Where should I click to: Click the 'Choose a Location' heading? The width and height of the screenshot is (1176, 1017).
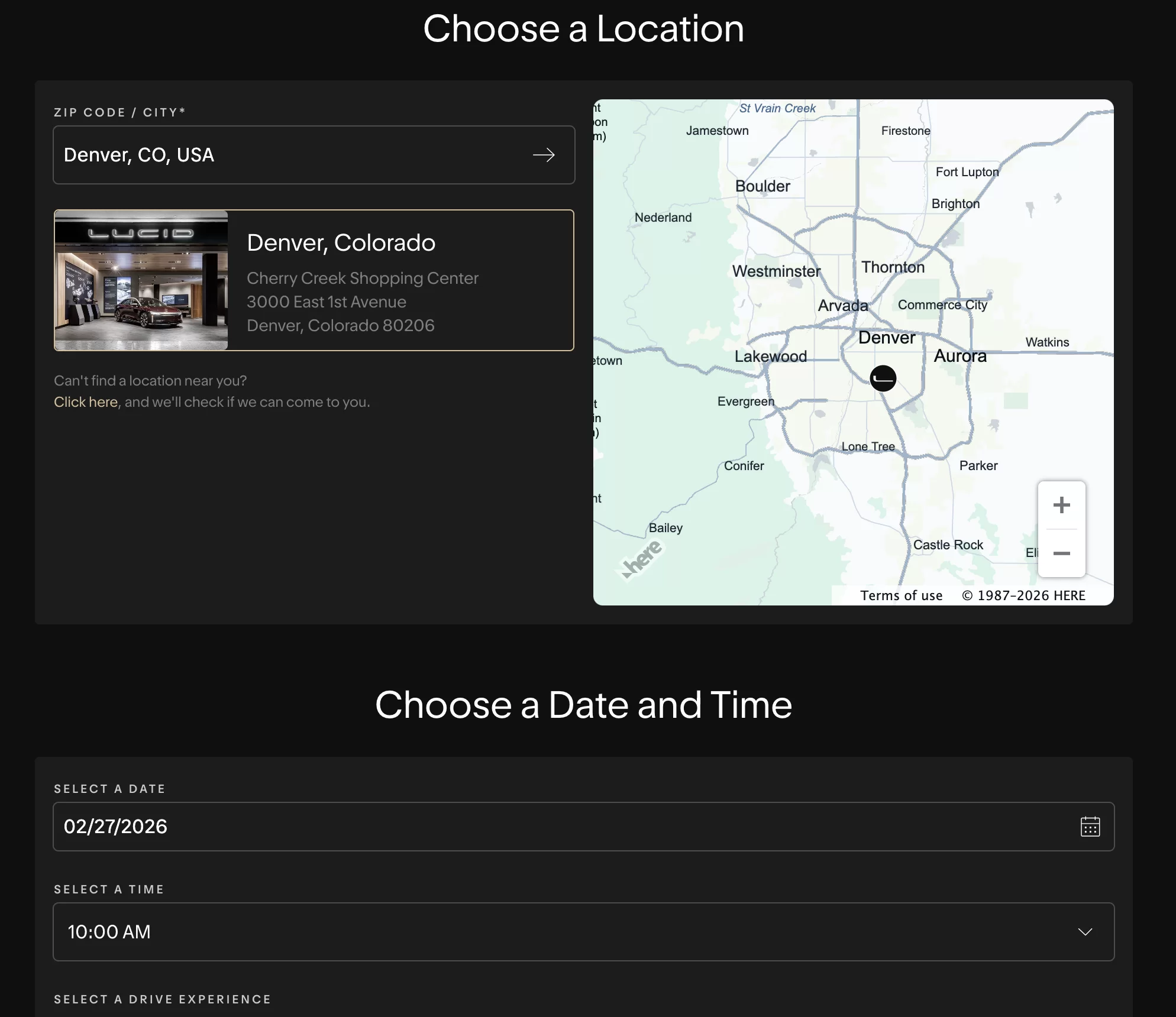[583, 28]
